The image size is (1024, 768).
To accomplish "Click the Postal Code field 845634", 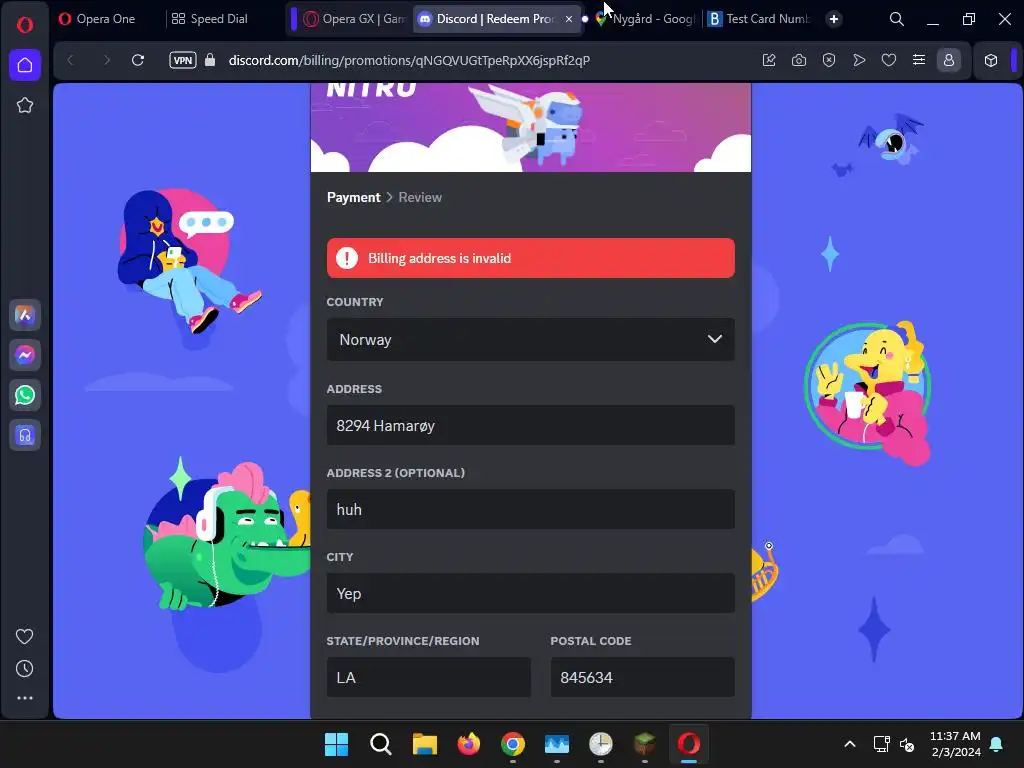I will pyautogui.click(x=643, y=677).
